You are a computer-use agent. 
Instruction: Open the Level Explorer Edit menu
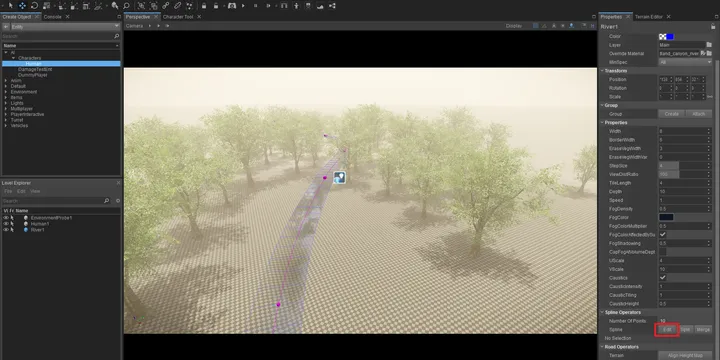click(x=21, y=191)
